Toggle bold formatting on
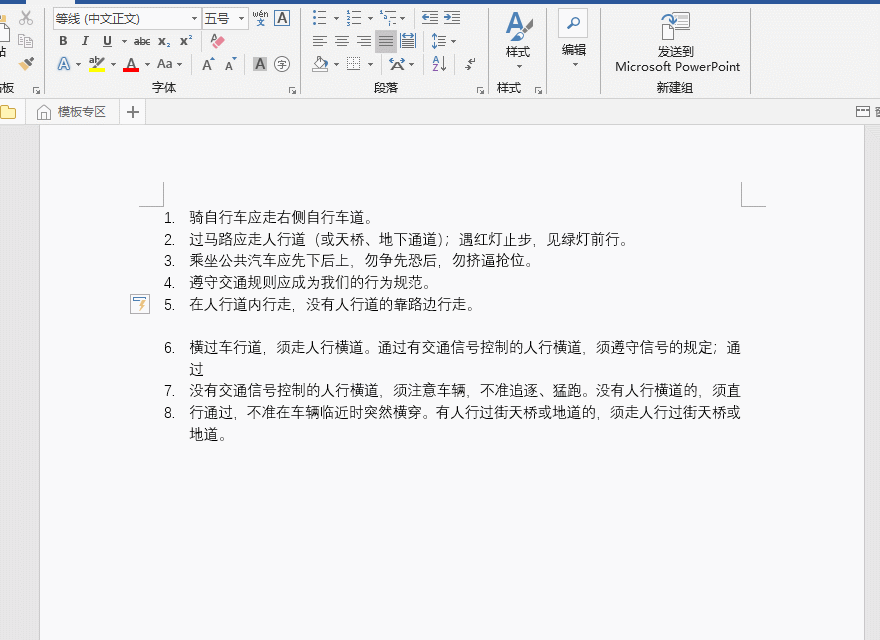 click(63, 40)
